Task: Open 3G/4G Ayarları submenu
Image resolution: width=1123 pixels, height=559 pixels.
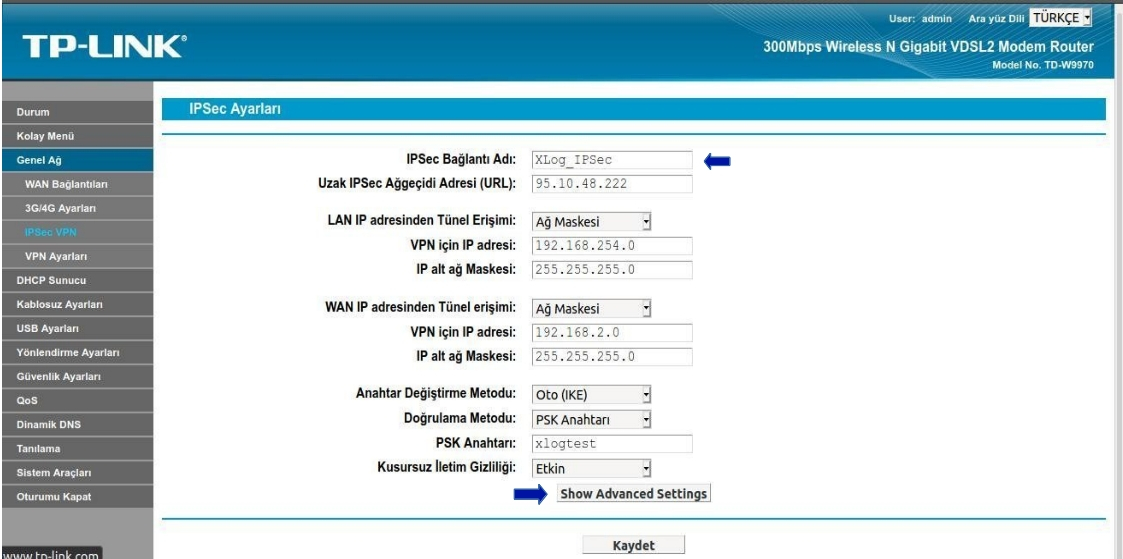Action: click(x=77, y=208)
